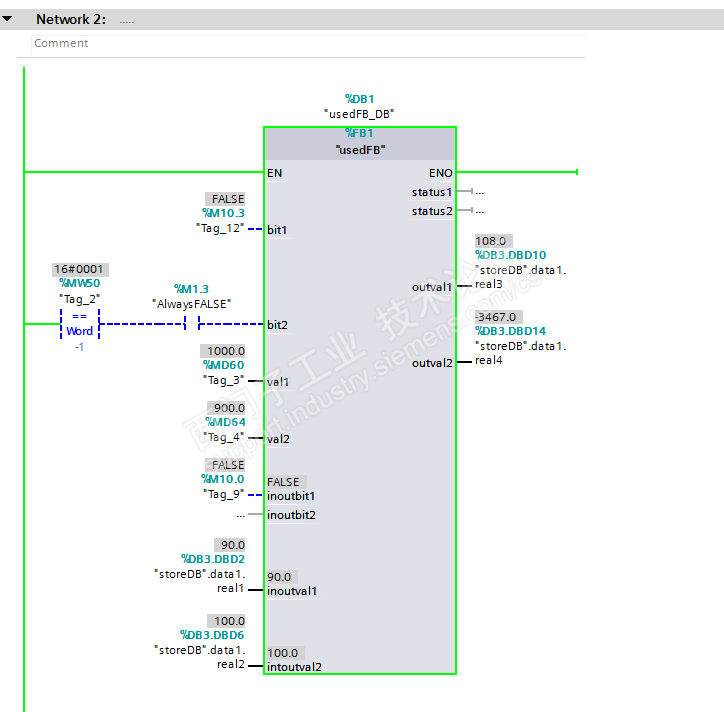This screenshot has width=724, height=712.
Task: Select the %MD64 address at val2
Action: coord(225,422)
